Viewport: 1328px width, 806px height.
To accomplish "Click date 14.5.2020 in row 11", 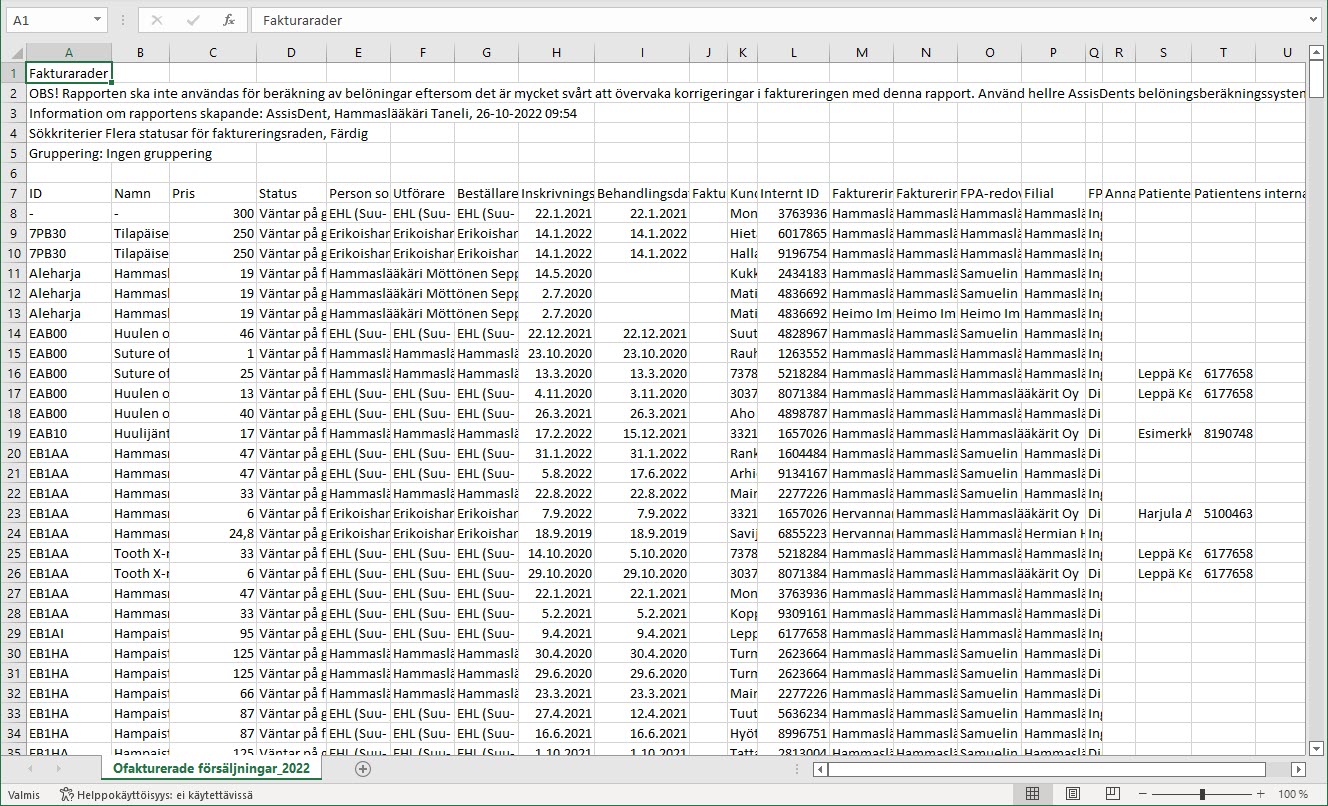I will [556, 273].
